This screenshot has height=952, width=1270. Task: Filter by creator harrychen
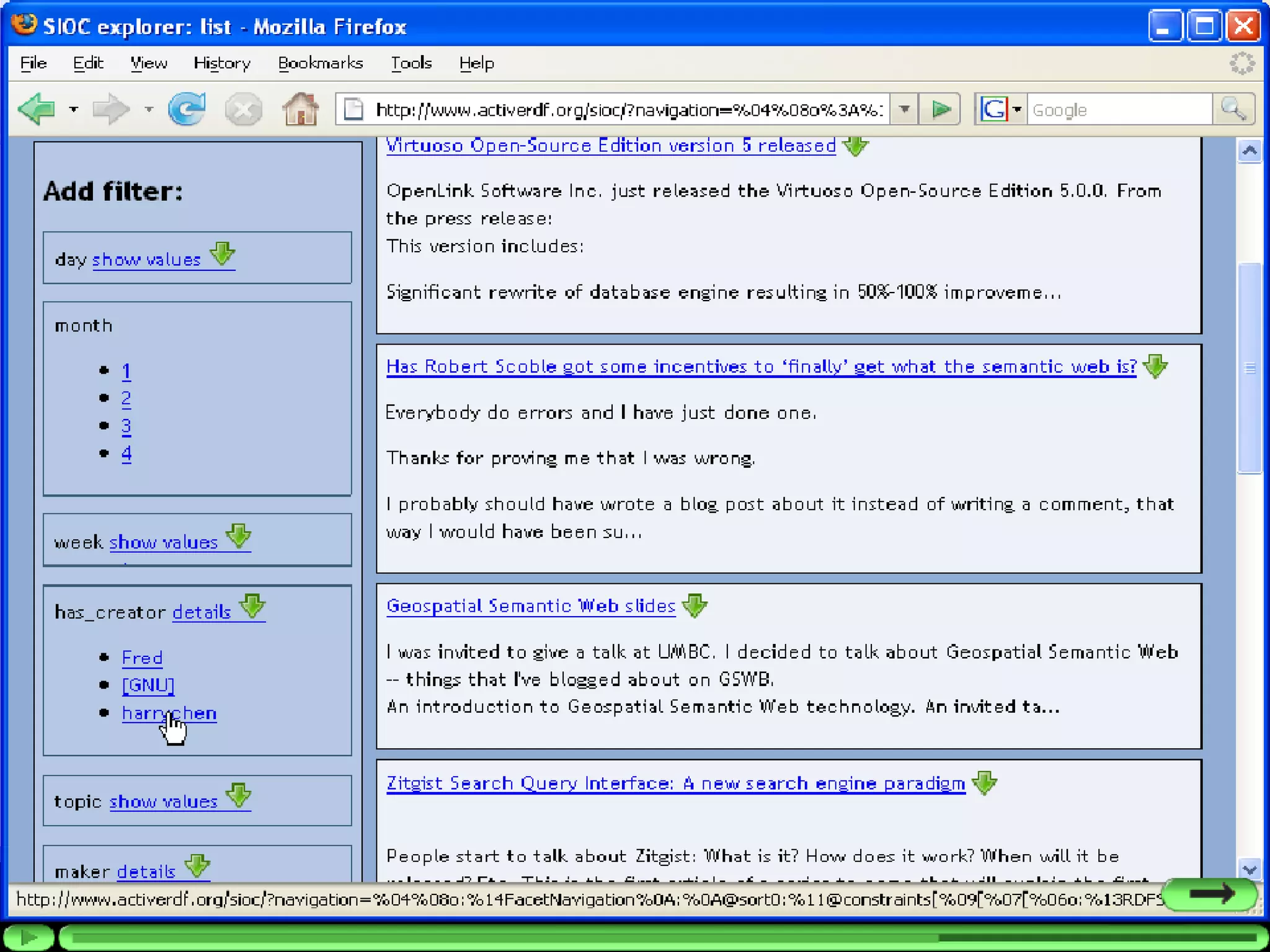[x=169, y=713]
